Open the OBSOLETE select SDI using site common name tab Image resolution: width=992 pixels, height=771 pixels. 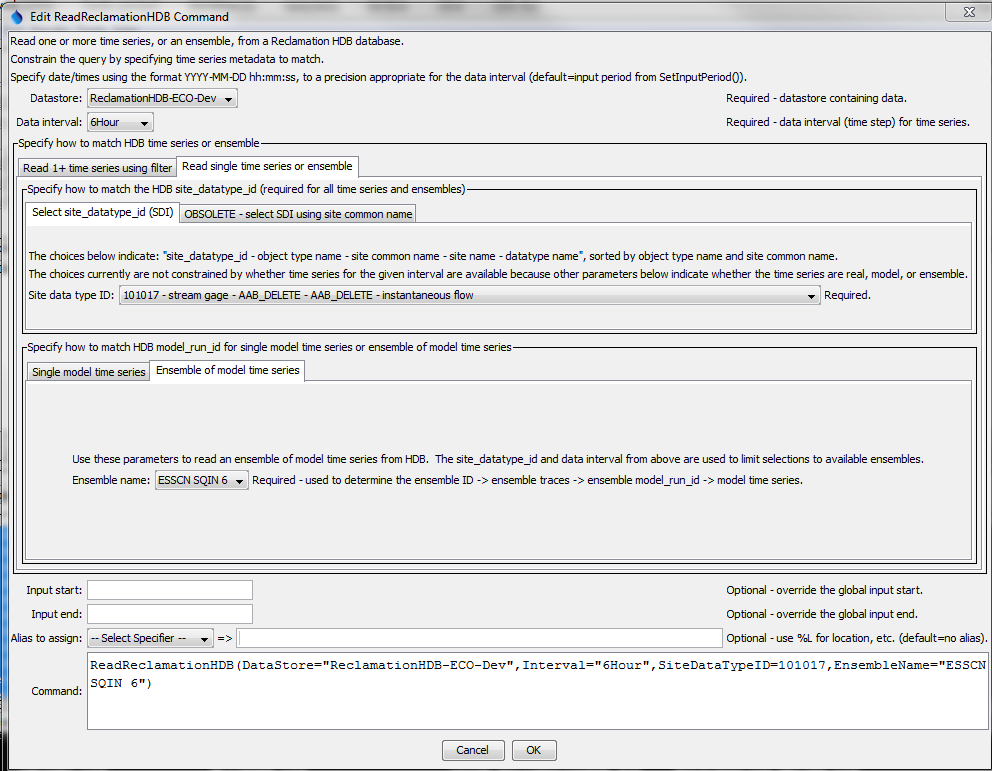click(x=297, y=212)
